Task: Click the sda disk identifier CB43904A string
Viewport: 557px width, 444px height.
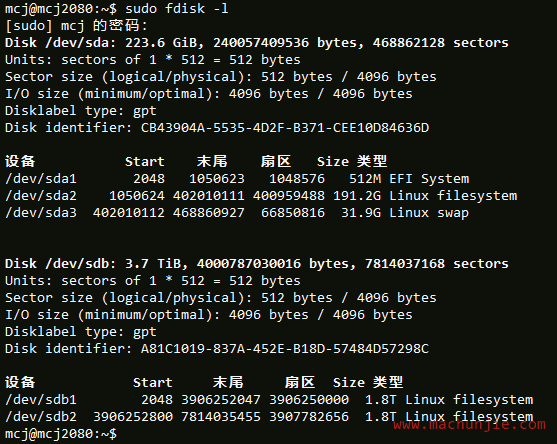Action: click(285, 128)
